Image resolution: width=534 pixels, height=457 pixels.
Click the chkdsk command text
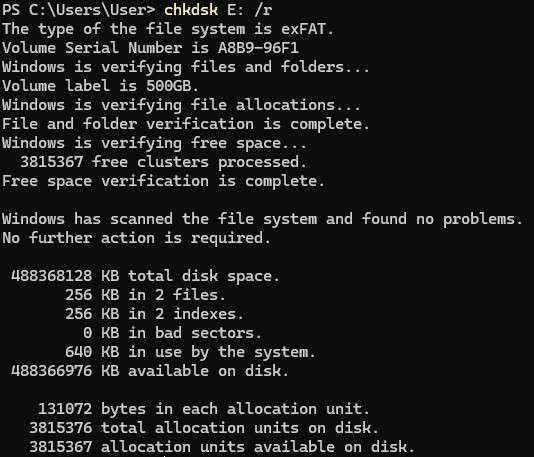pyautogui.click(x=191, y=10)
